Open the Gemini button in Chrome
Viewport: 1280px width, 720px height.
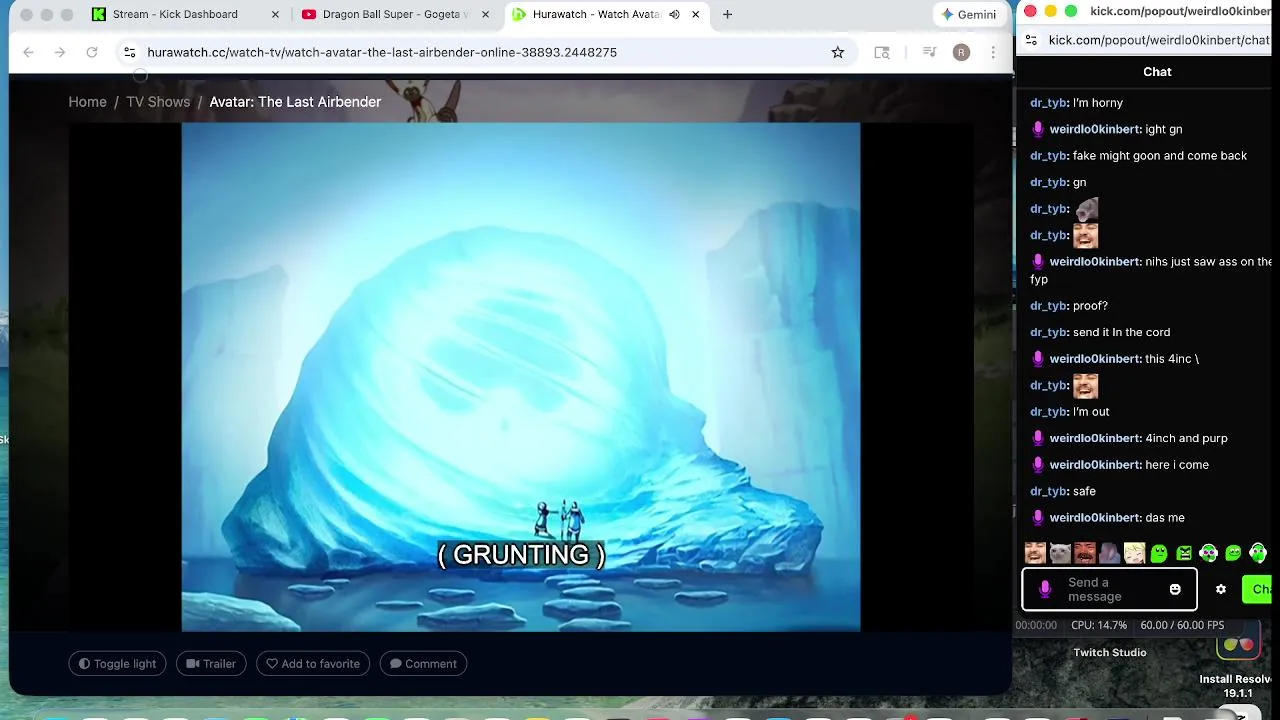tap(968, 14)
